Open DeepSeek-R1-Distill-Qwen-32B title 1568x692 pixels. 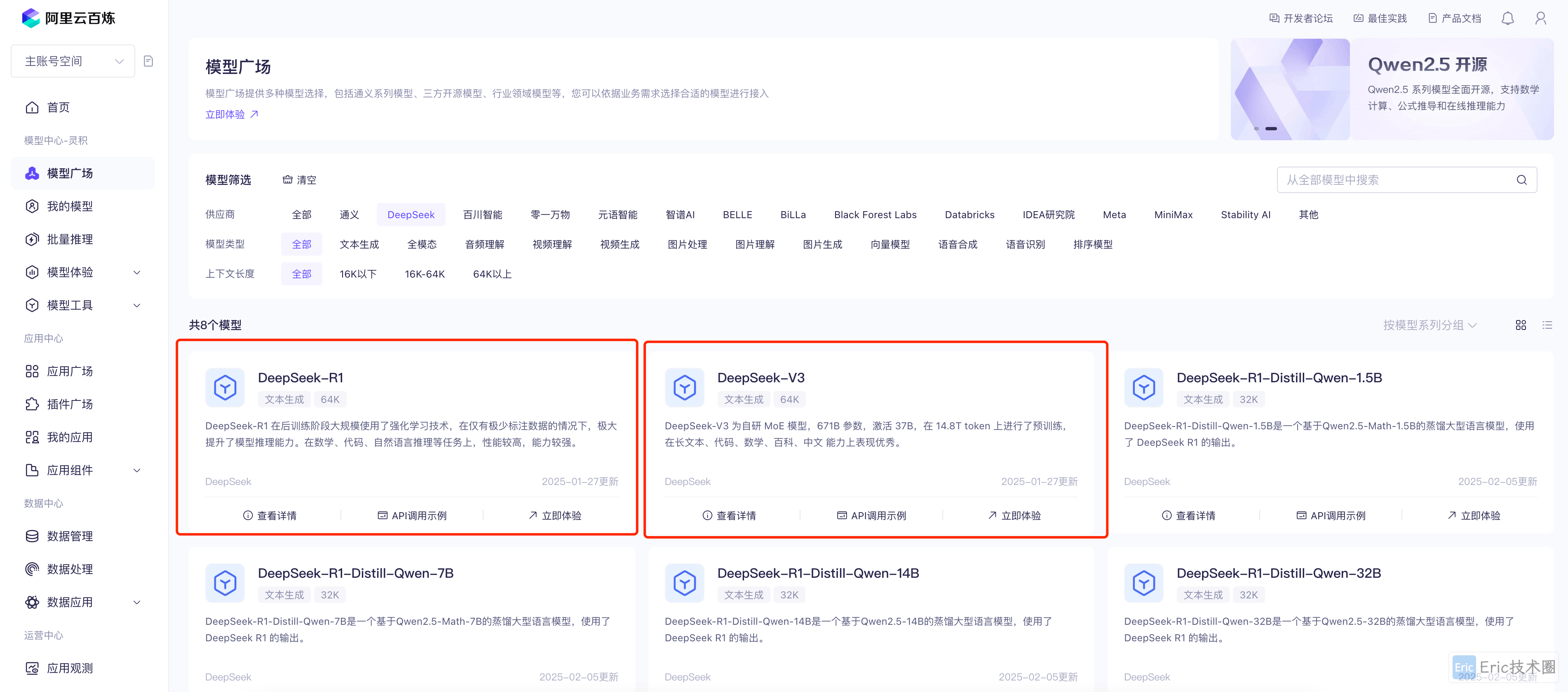coord(1278,573)
